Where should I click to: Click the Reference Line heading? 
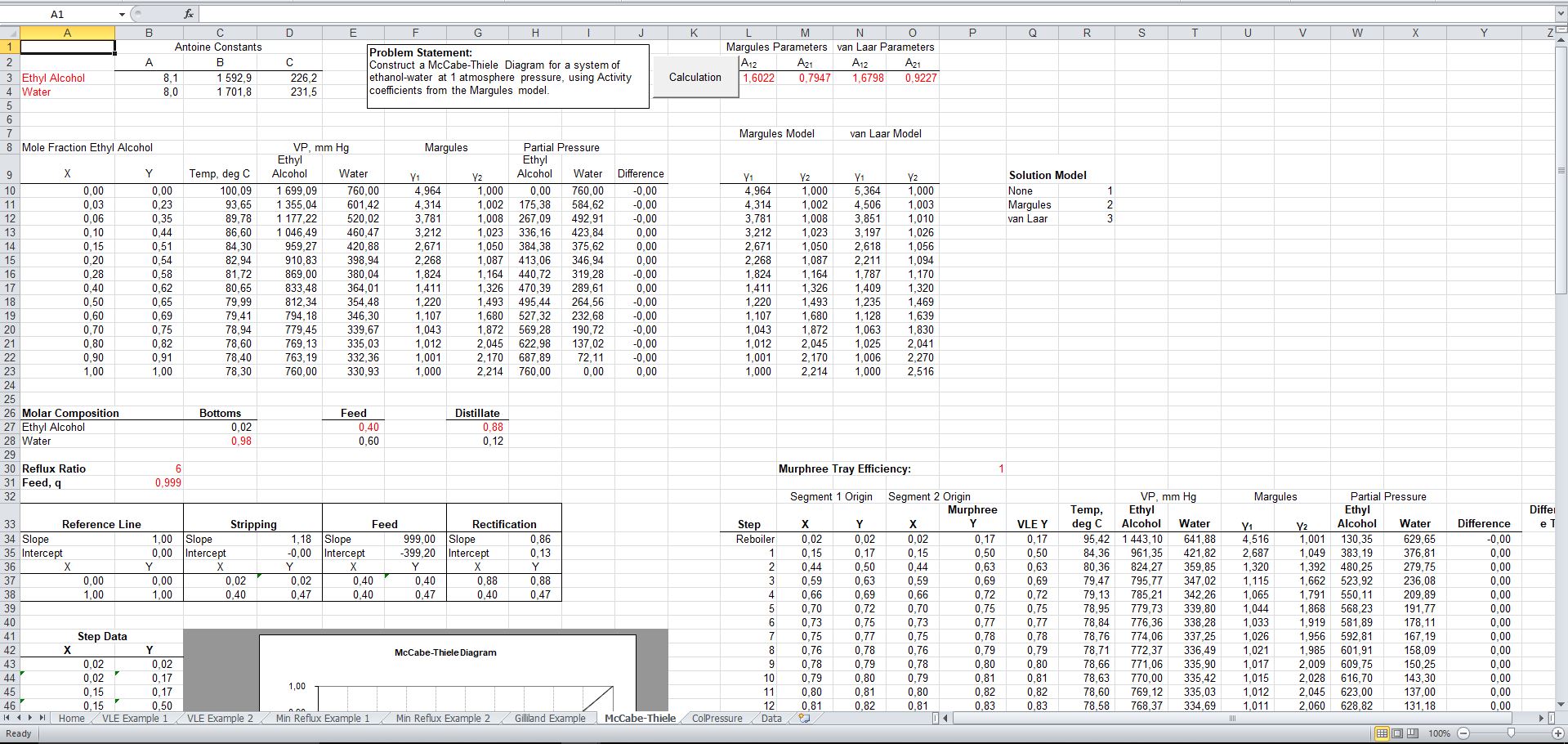point(101,524)
